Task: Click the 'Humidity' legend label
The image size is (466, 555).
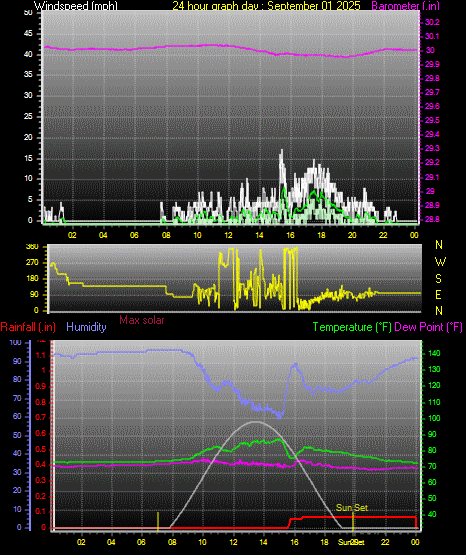Action: 86,327
